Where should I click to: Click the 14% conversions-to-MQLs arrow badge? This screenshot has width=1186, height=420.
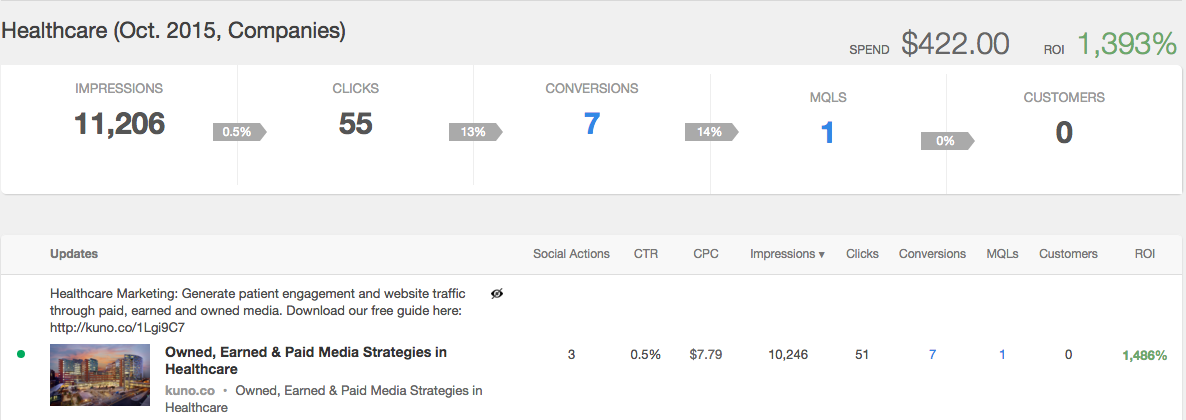(x=709, y=131)
